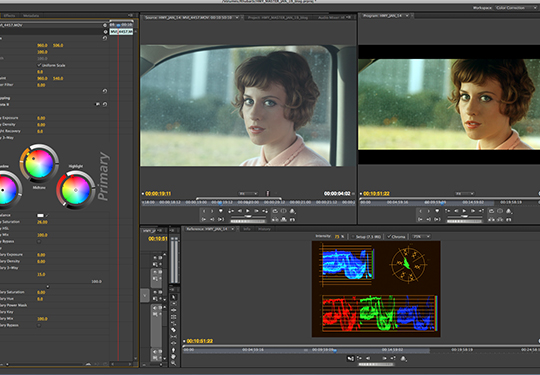This screenshot has width=540, height=375.
Task: Step forward one frame in Source monitor
Action: [x=257, y=211]
